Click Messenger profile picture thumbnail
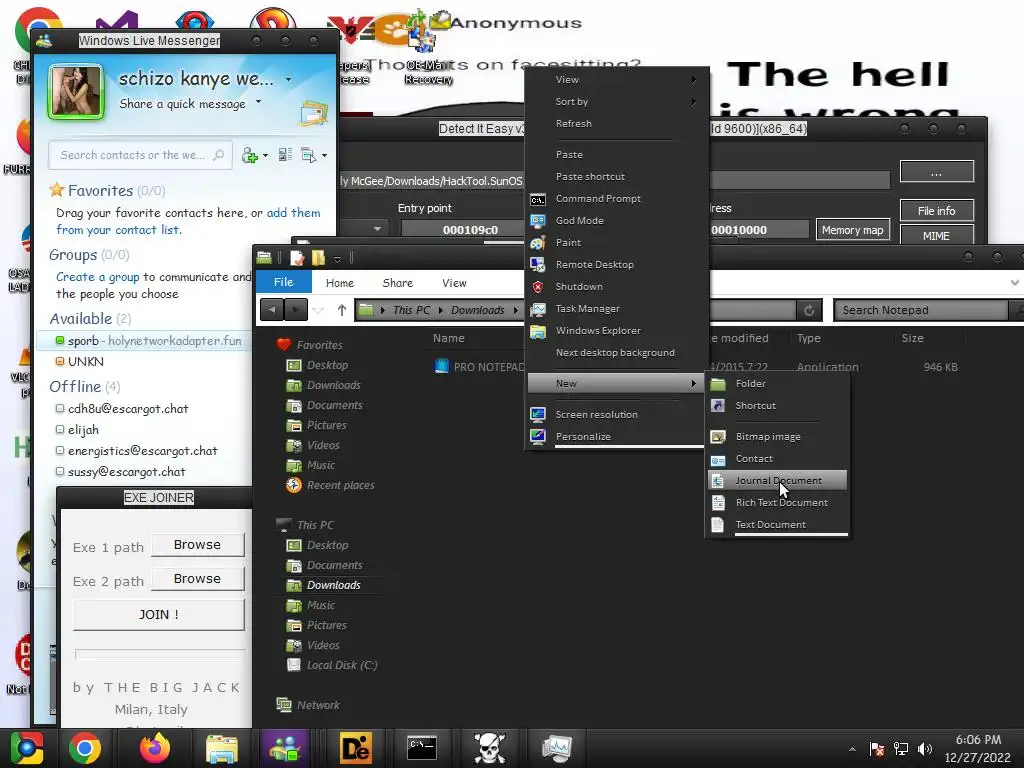The height and width of the screenshot is (768, 1024). point(76,92)
